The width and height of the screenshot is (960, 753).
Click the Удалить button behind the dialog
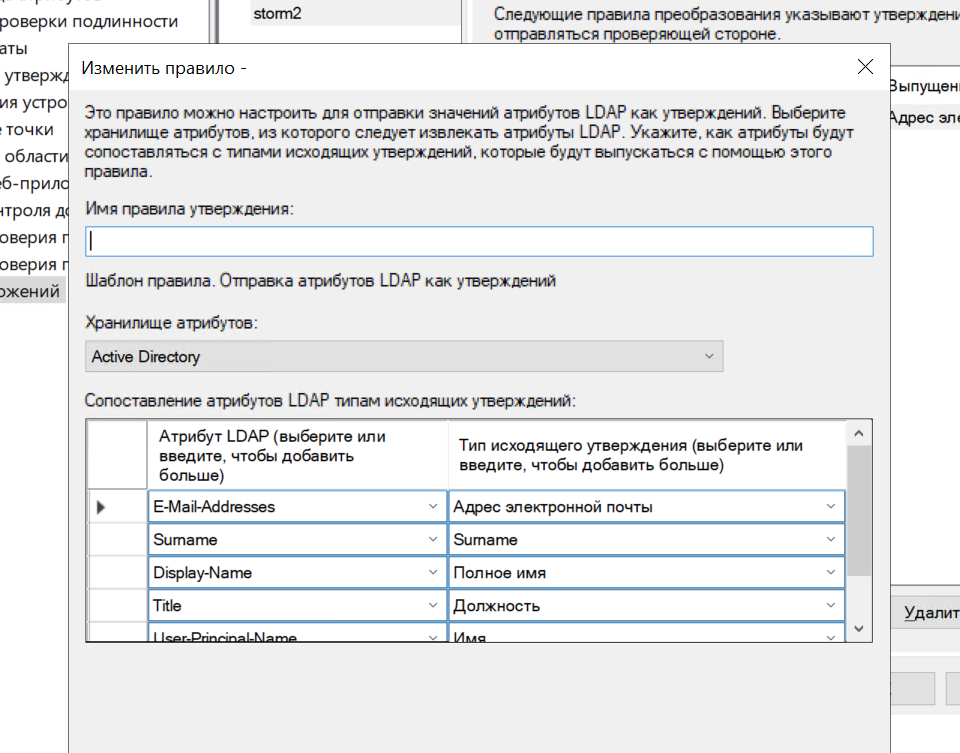(930, 612)
